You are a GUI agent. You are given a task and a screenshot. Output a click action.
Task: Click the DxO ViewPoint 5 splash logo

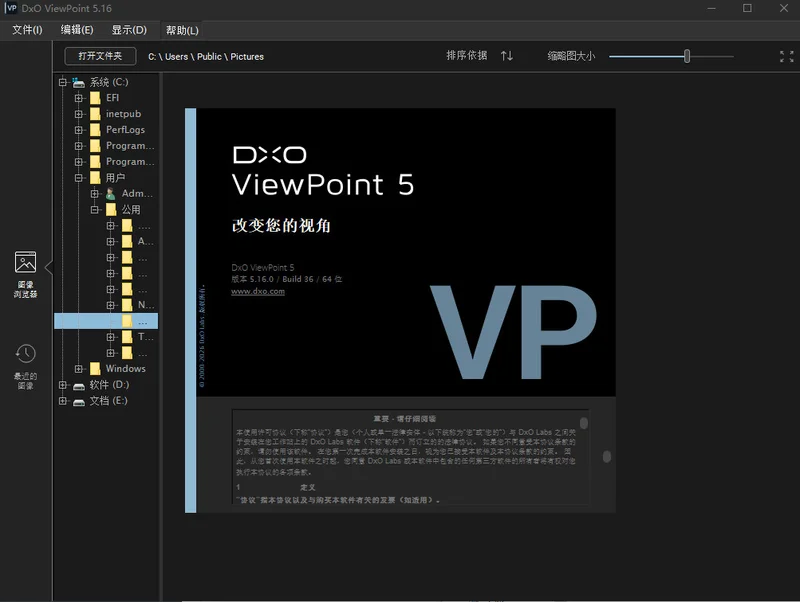(323, 171)
